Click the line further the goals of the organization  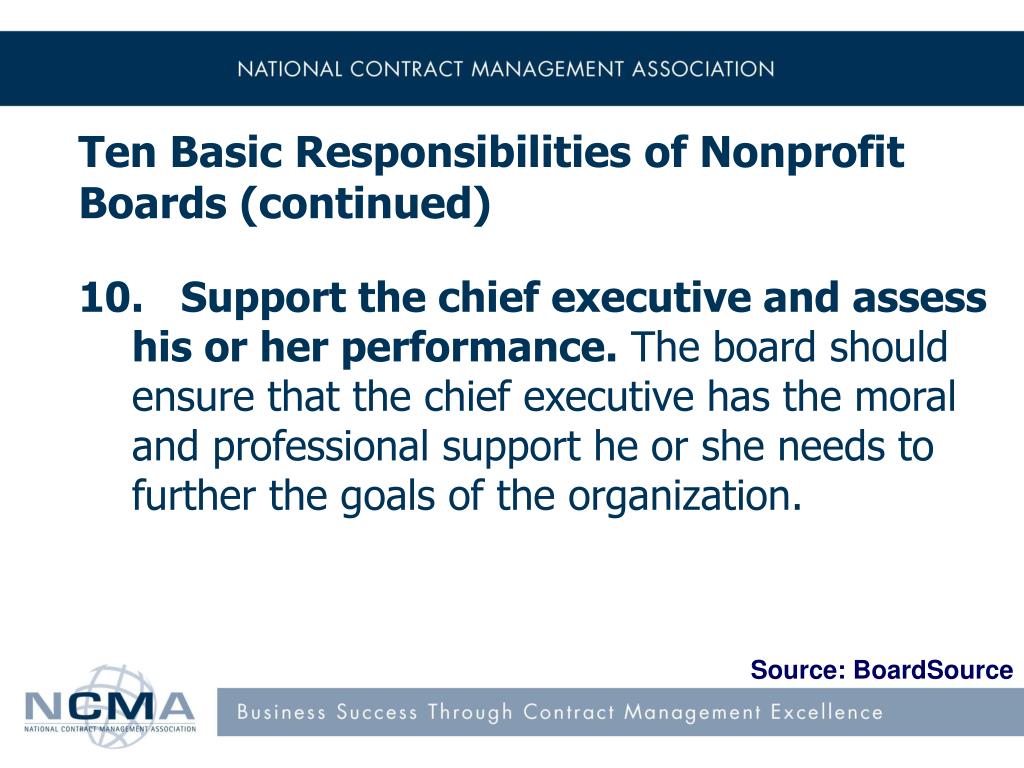466,496
